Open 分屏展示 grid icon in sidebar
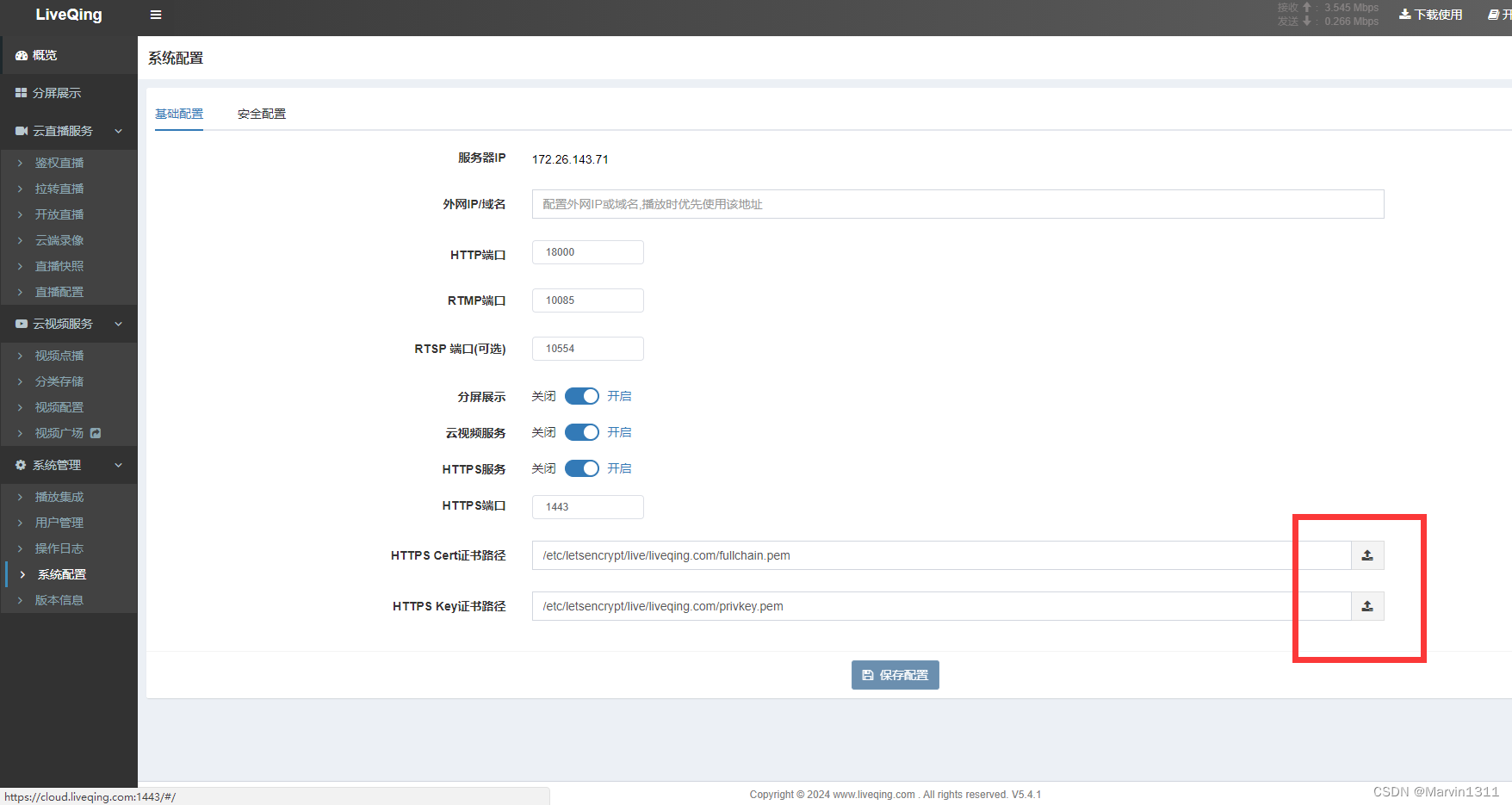The image size is (1512, 805). [22, 93]
